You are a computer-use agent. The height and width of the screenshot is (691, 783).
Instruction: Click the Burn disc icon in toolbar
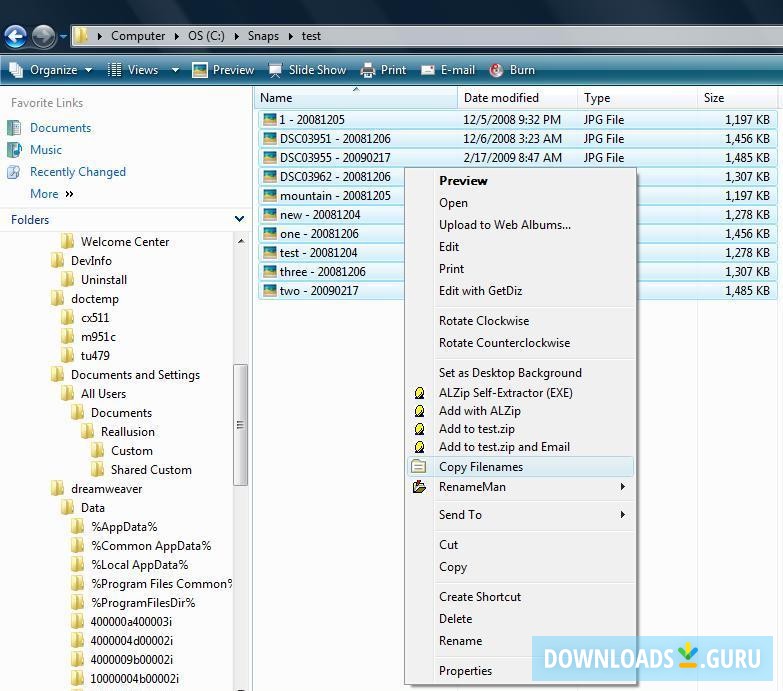tap(496, 70)
